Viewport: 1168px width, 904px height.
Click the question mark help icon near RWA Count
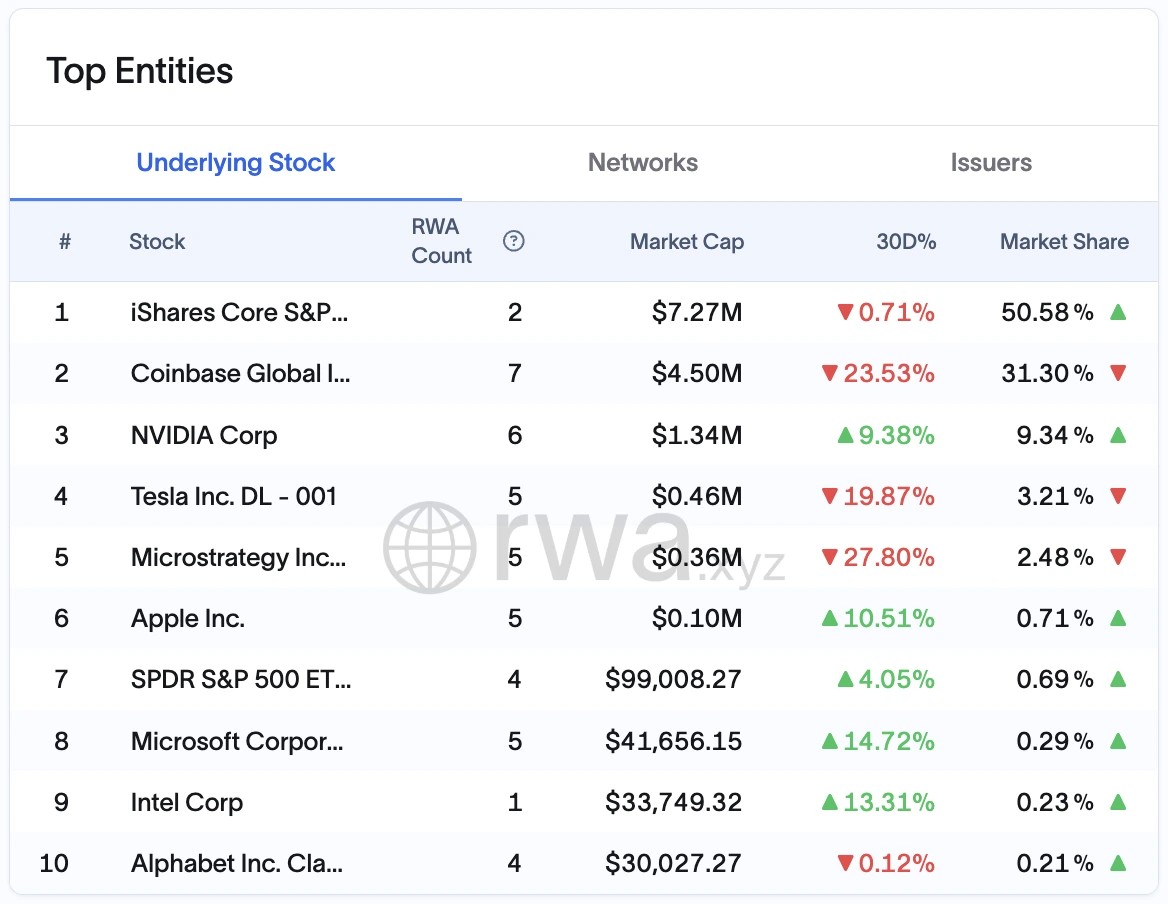[x=513, y=241]
